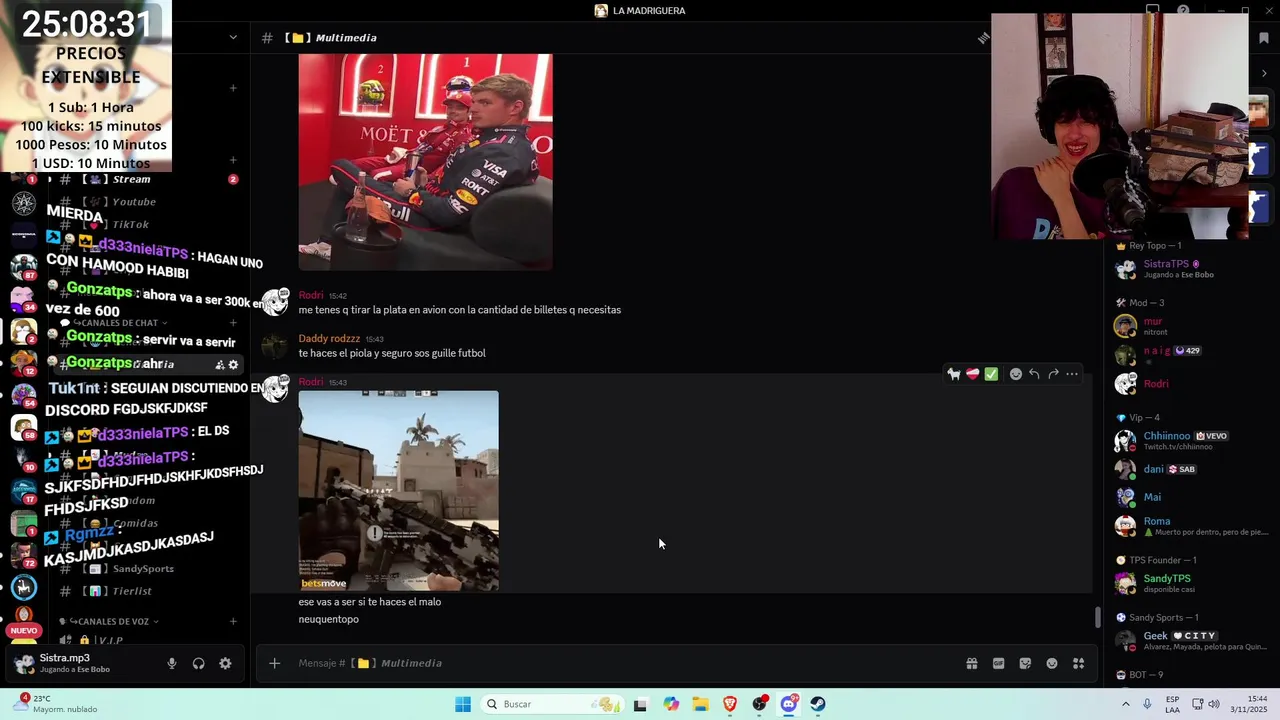Open Copilot from the taskbar

671,704
